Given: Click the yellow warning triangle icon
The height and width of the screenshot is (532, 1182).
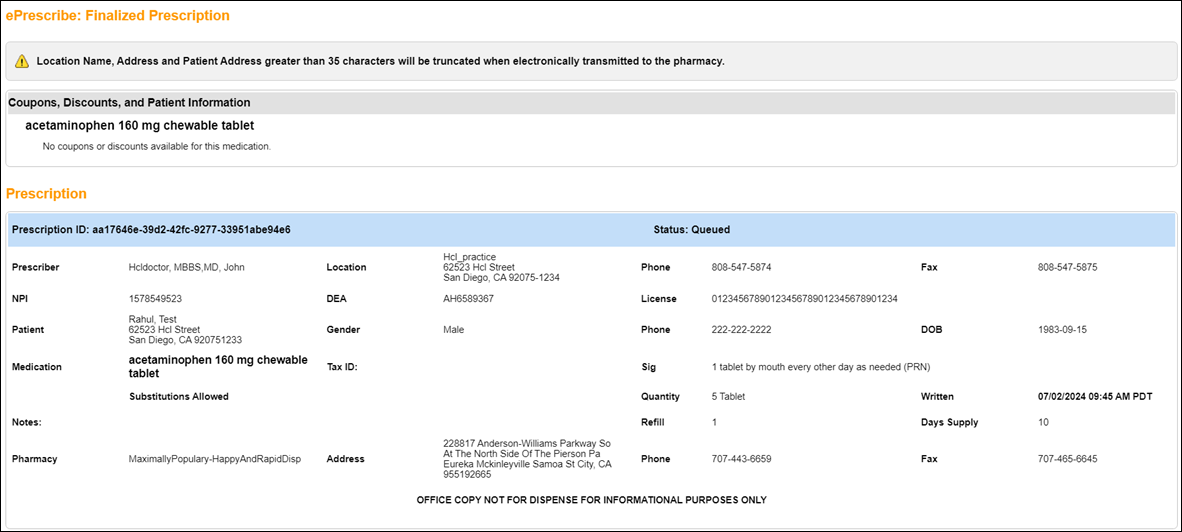Looking at the screenshot, I should click(21, 62).
